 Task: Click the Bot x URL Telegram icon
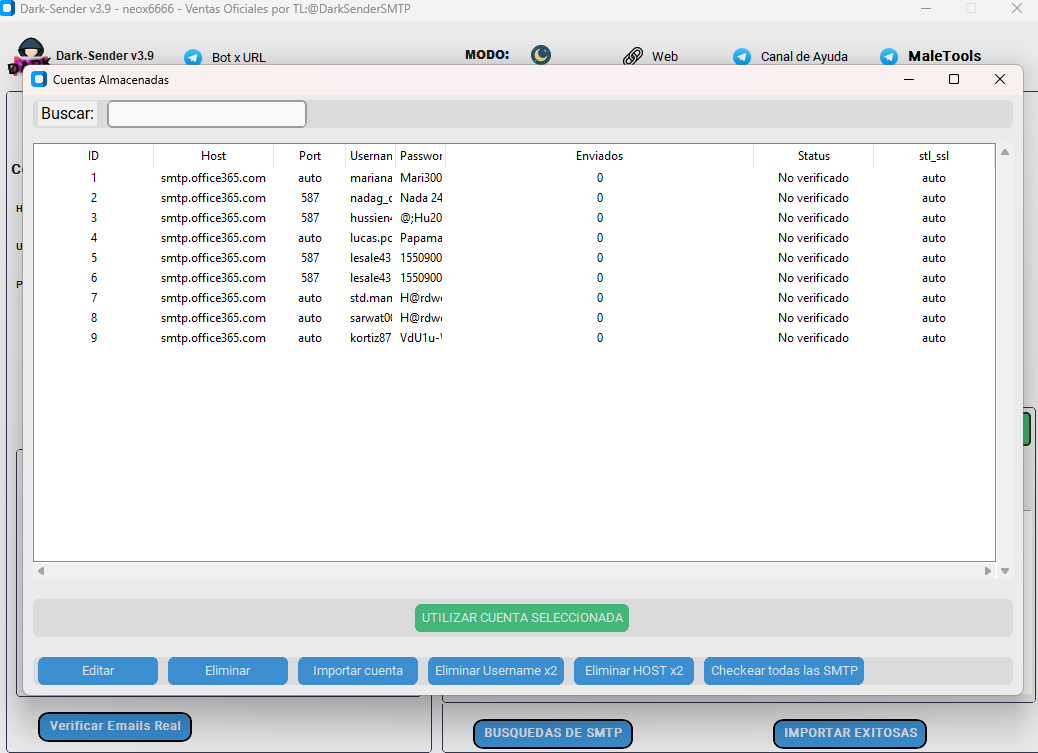tap(193, 58)
